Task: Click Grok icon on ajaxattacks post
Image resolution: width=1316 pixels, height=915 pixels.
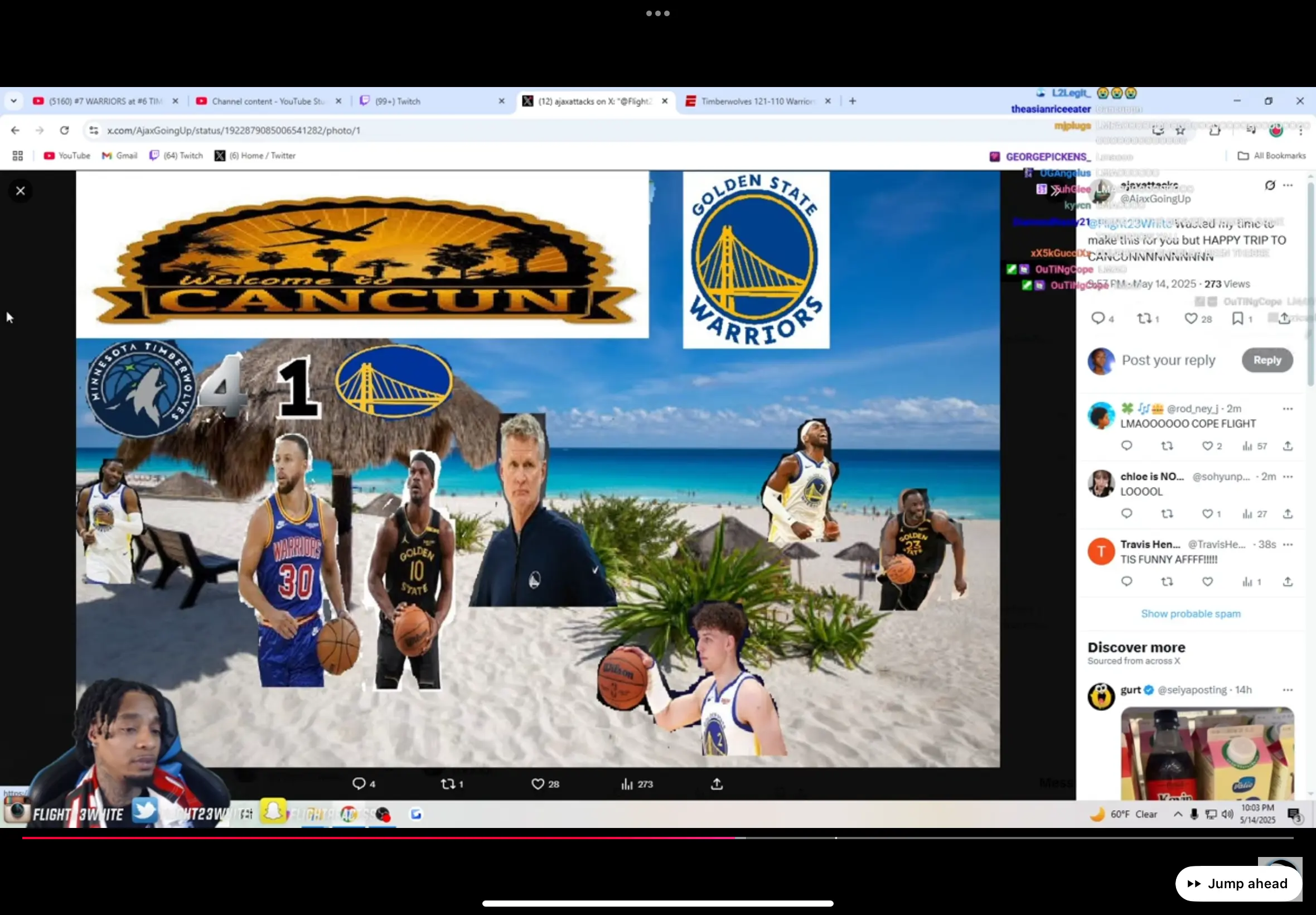Action: pyautogui.click(x=1270, y=185)
